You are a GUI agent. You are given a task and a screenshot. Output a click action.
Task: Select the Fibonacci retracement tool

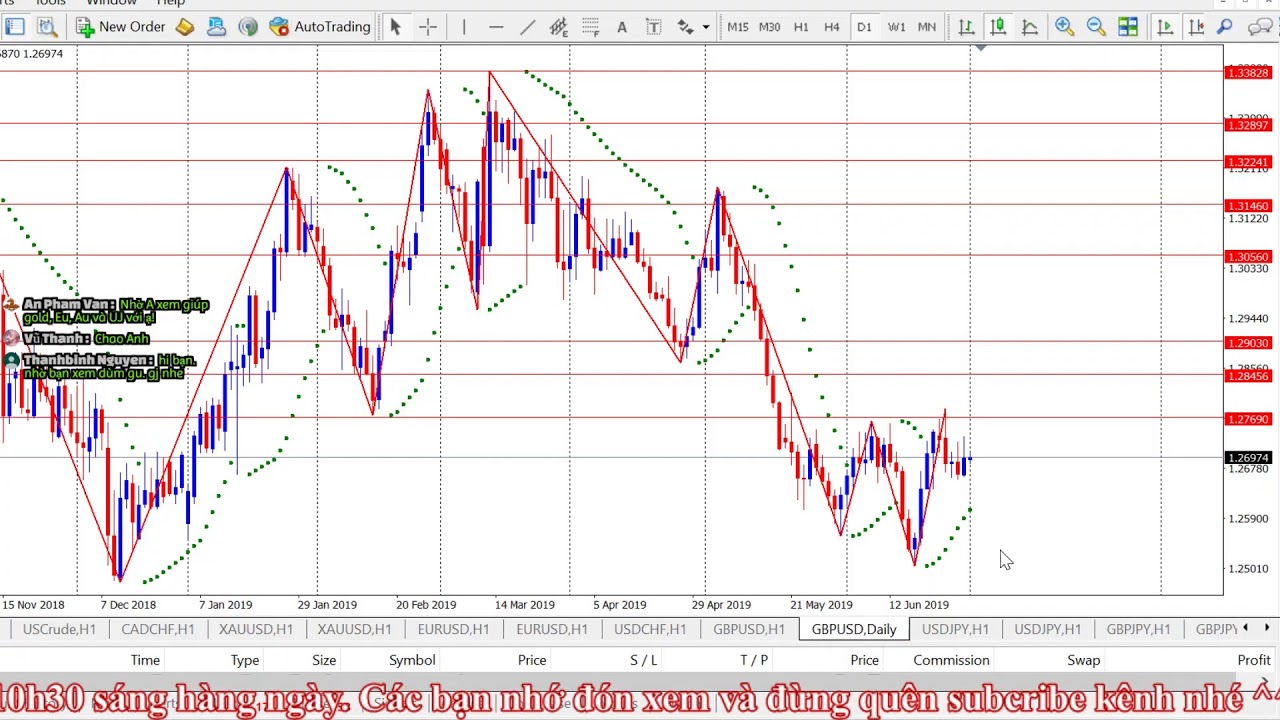590,27
